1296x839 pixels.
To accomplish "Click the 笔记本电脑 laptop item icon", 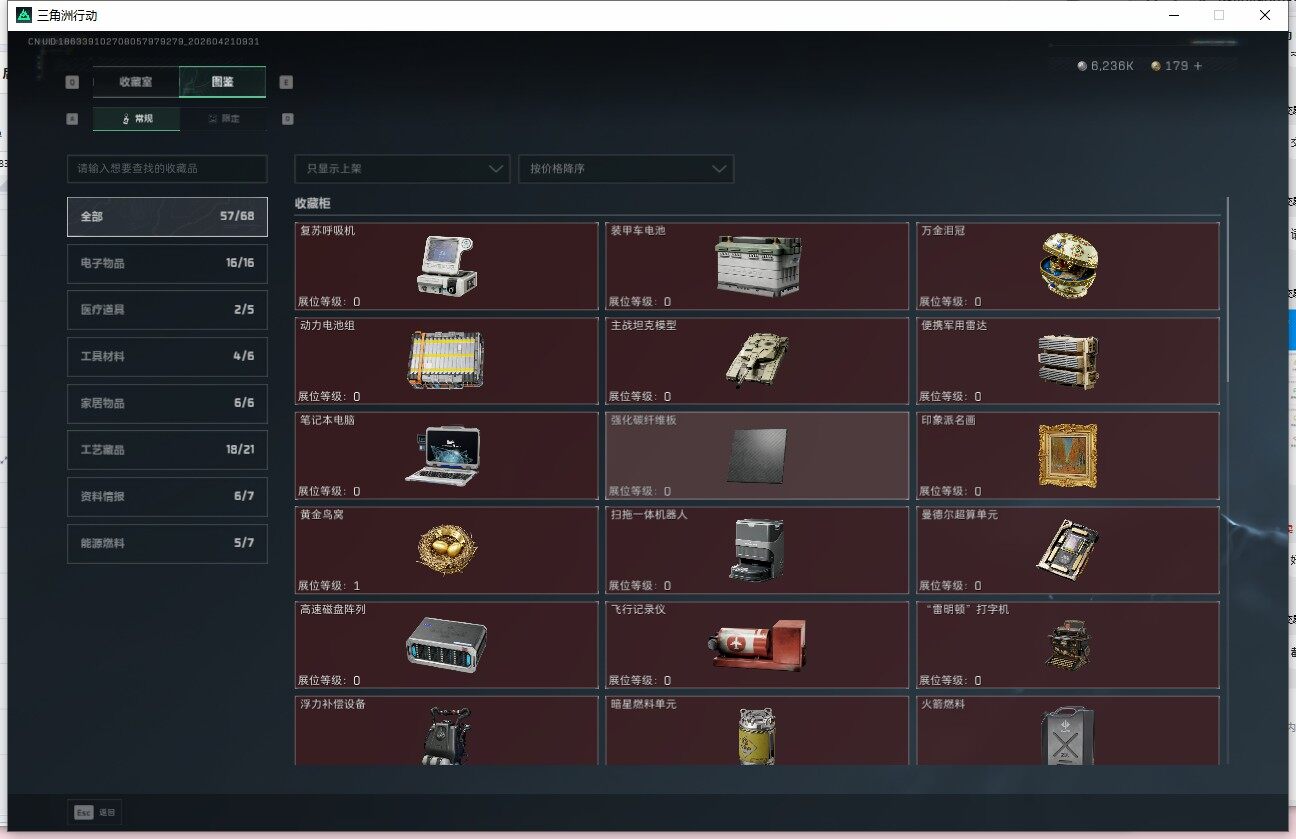I will [x=446, y=455].
